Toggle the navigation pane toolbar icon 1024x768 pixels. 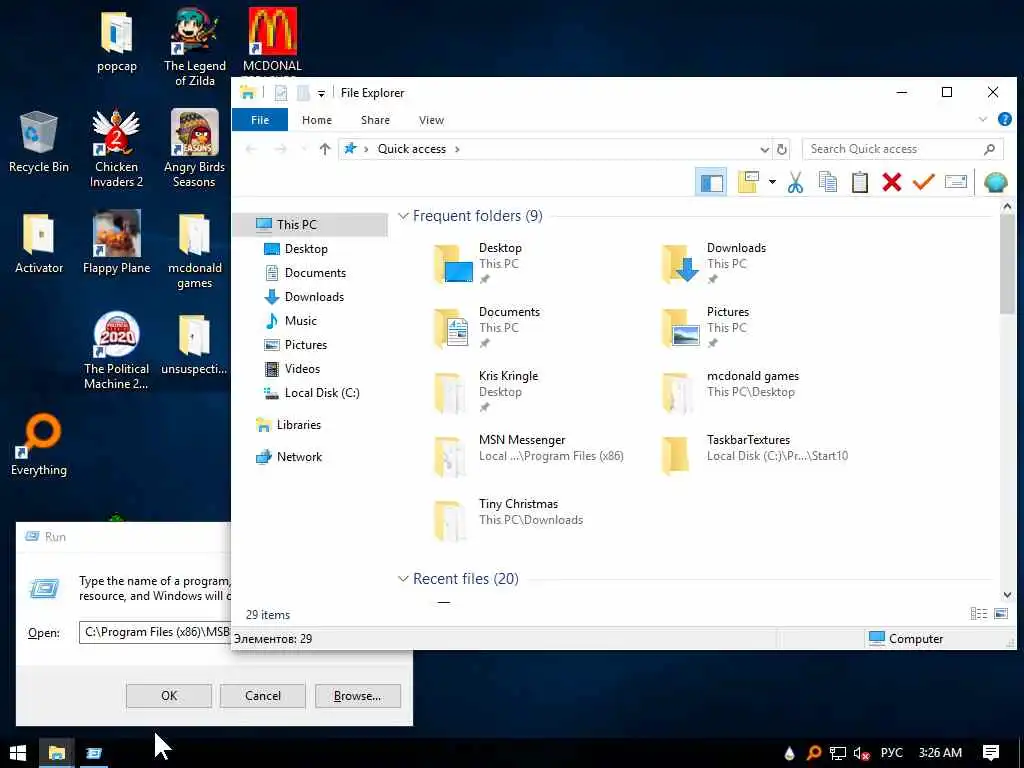point(711,182)
